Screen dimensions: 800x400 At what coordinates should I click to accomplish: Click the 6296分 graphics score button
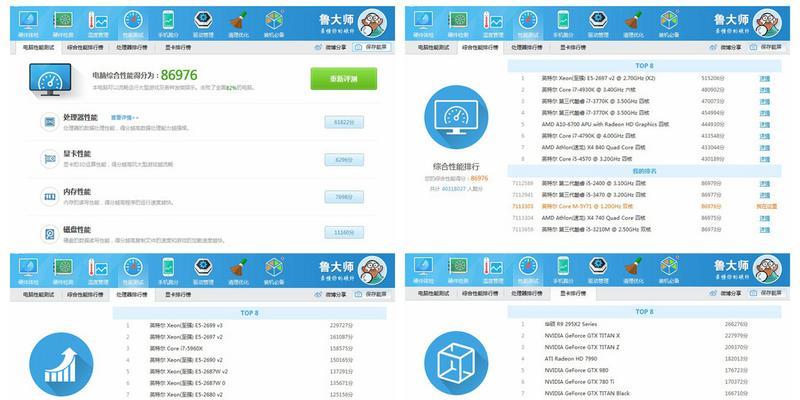tap(344, 160)
